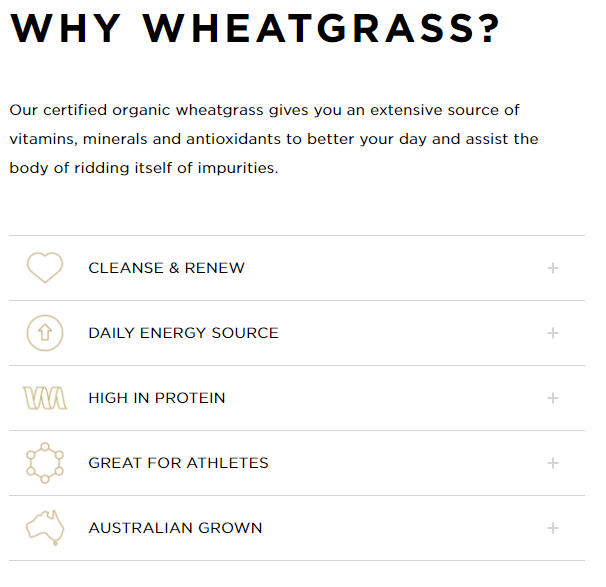Expand Australian Grown plus sign
Viewport: 606px width, 587px height.
tap(553, 528)
